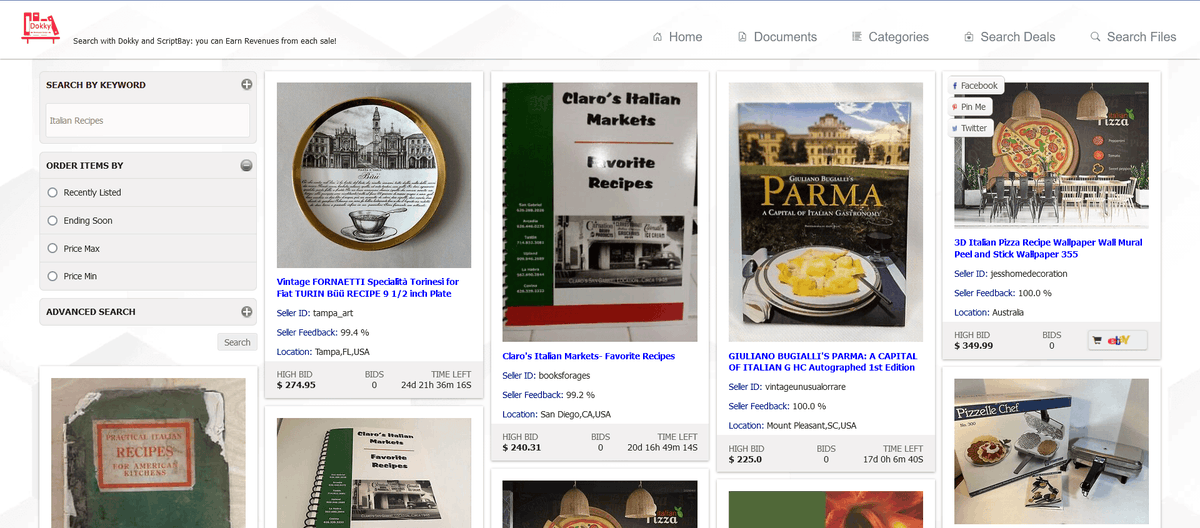The height and width of the screenshot is (528, 1200).
Task: Click the $ 225.0 high bid value
Action: click(x=745, y=459)
